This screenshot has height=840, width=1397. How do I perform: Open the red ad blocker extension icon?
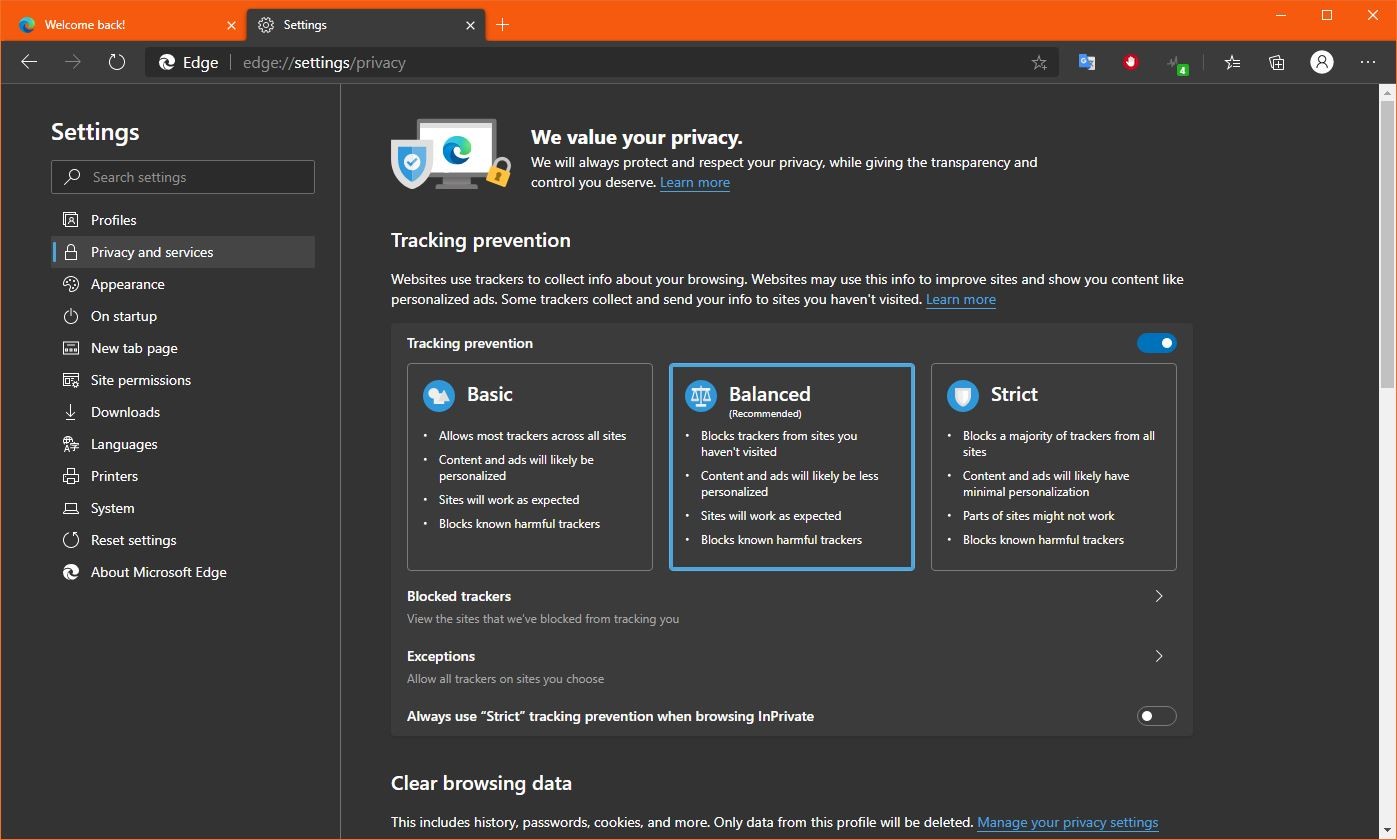pyautogui.click(x=1131, y=62)
